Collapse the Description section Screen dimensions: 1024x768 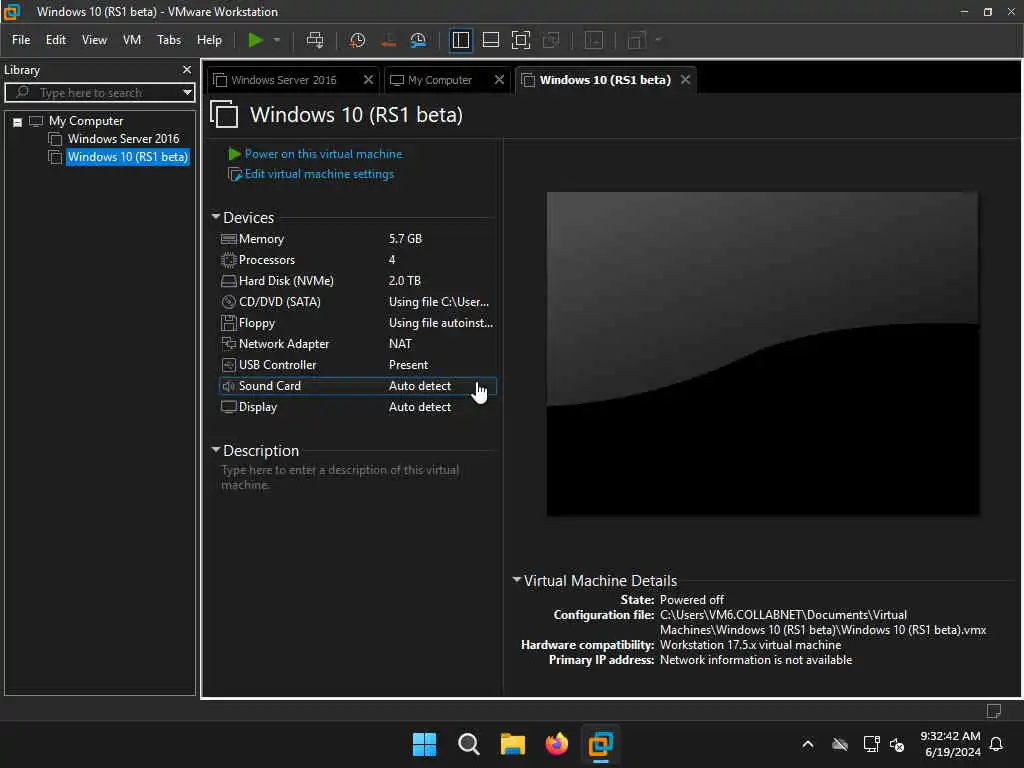click(216, 450)
